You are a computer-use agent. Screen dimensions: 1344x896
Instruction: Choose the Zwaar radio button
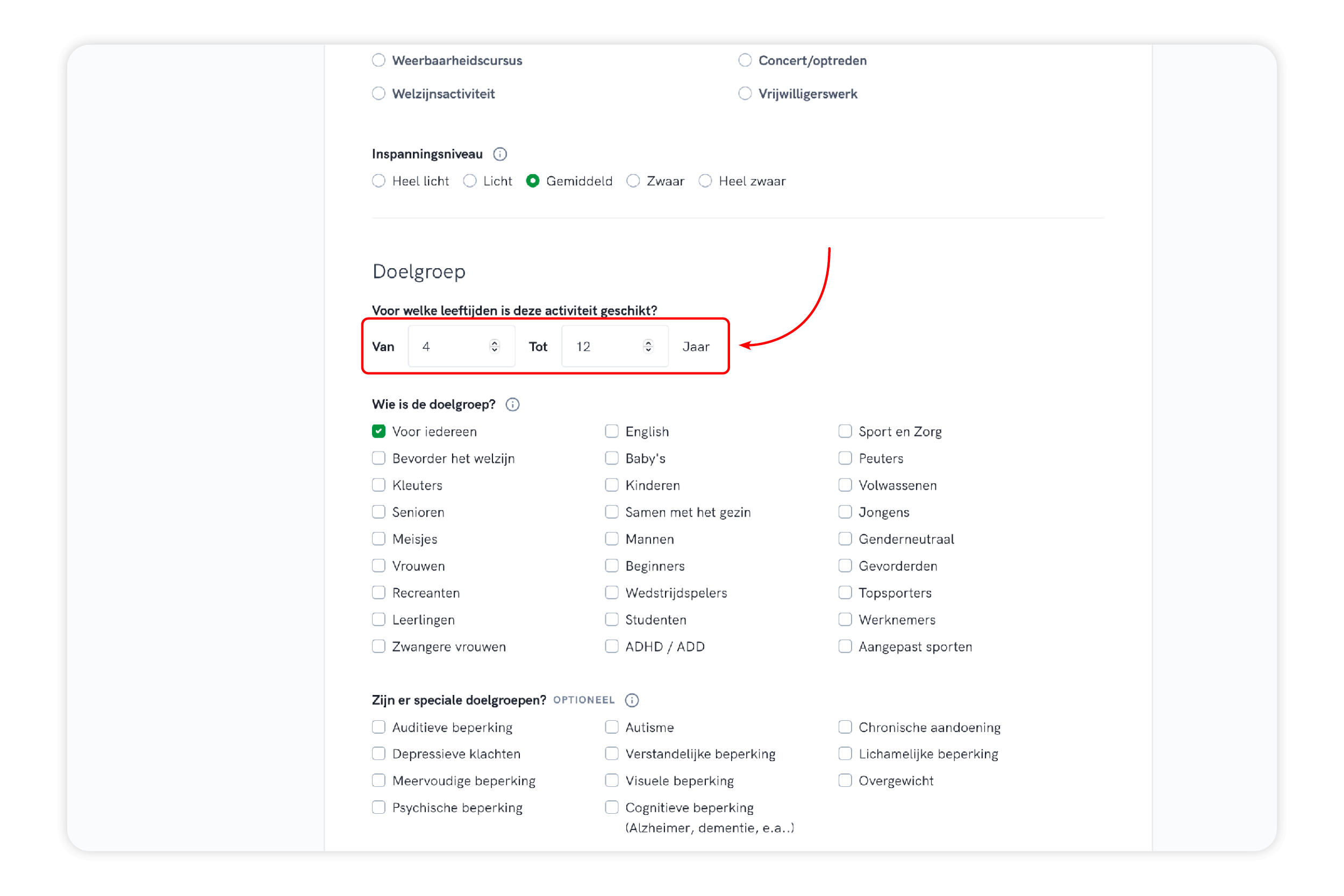click(x=633, y=181)
